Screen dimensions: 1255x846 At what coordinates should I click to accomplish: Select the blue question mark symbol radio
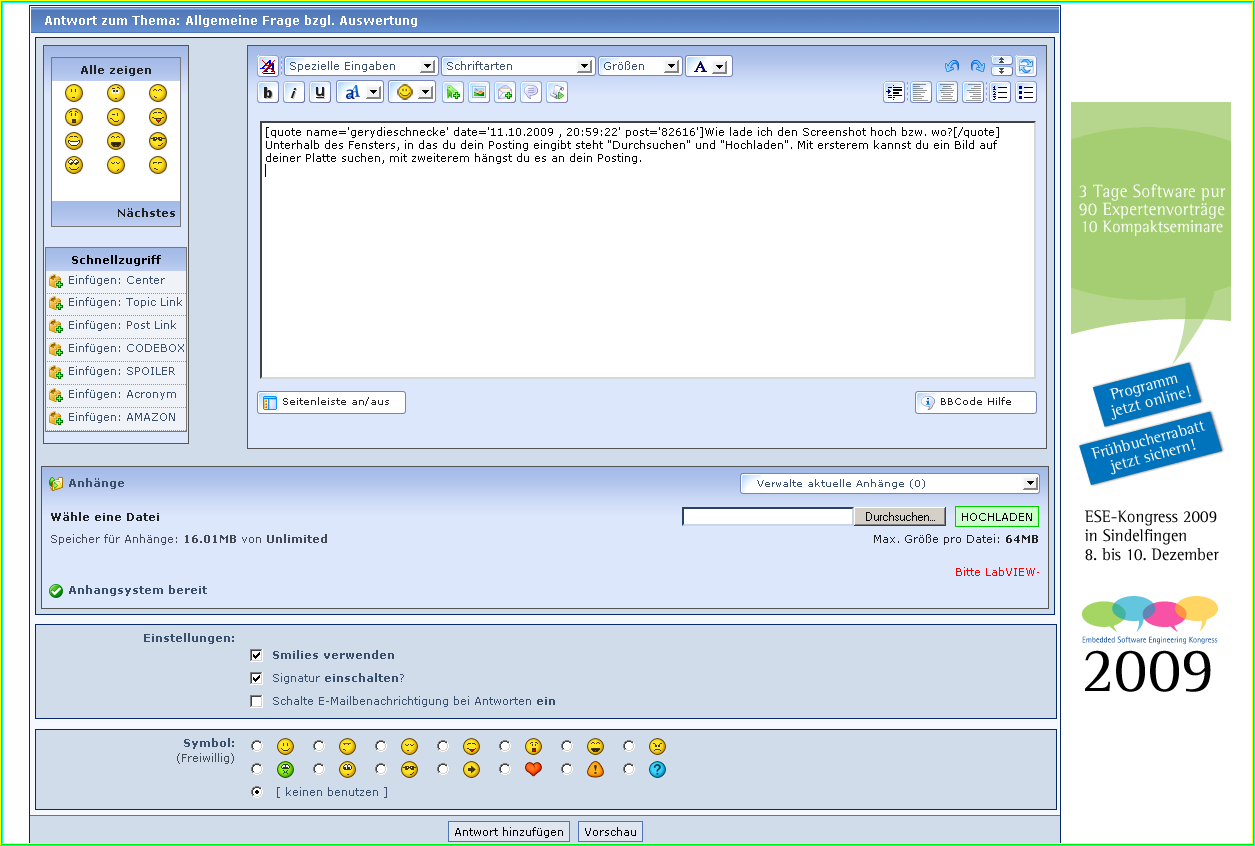(x=630, y=769)
